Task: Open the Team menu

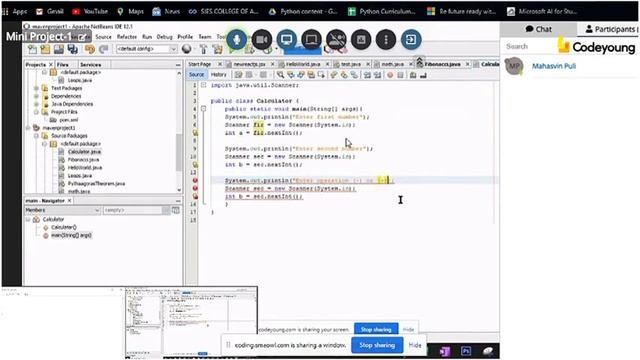Action: (x=204, y=37)
